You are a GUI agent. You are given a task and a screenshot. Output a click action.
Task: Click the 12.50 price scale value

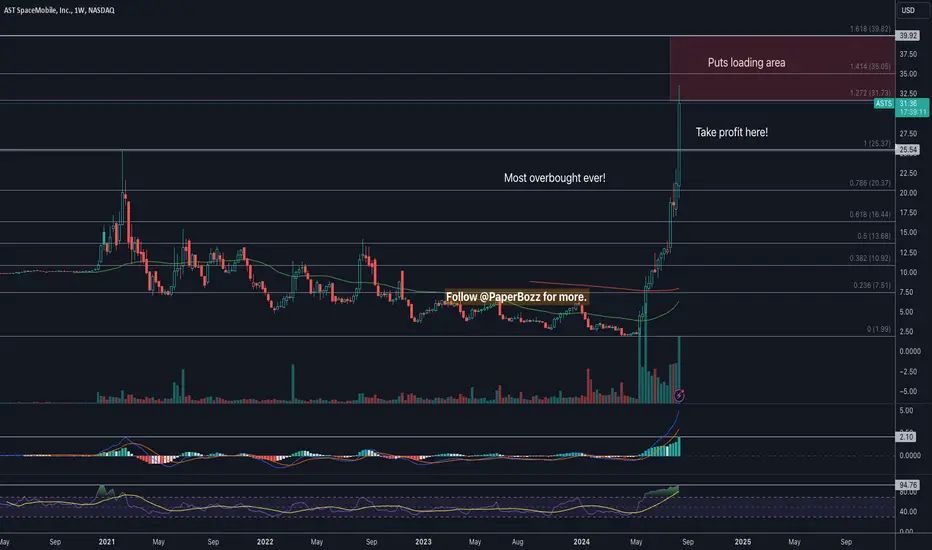(908, 253)
